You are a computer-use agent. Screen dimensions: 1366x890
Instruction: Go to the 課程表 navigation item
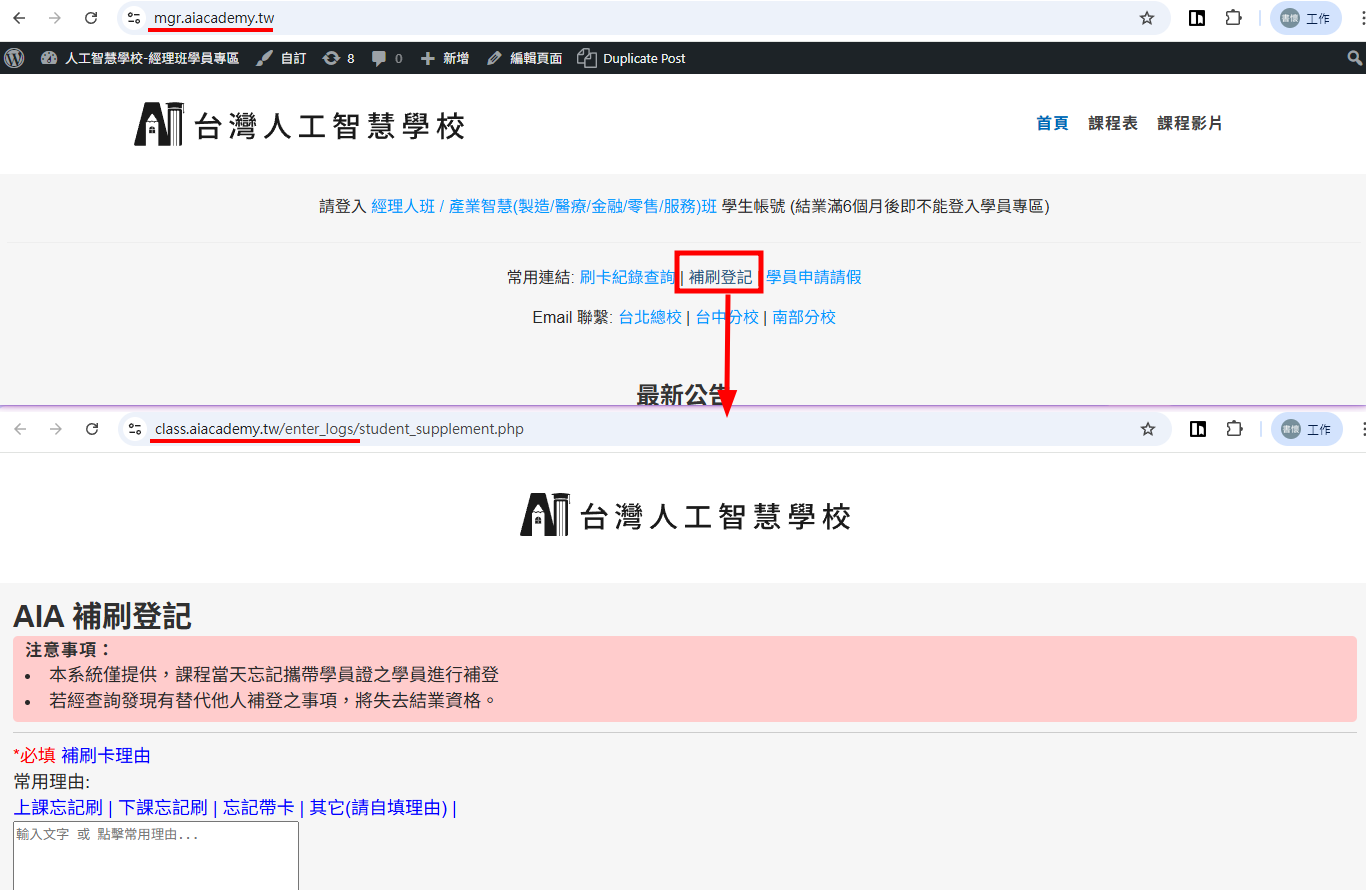(x=1113, y=123)
